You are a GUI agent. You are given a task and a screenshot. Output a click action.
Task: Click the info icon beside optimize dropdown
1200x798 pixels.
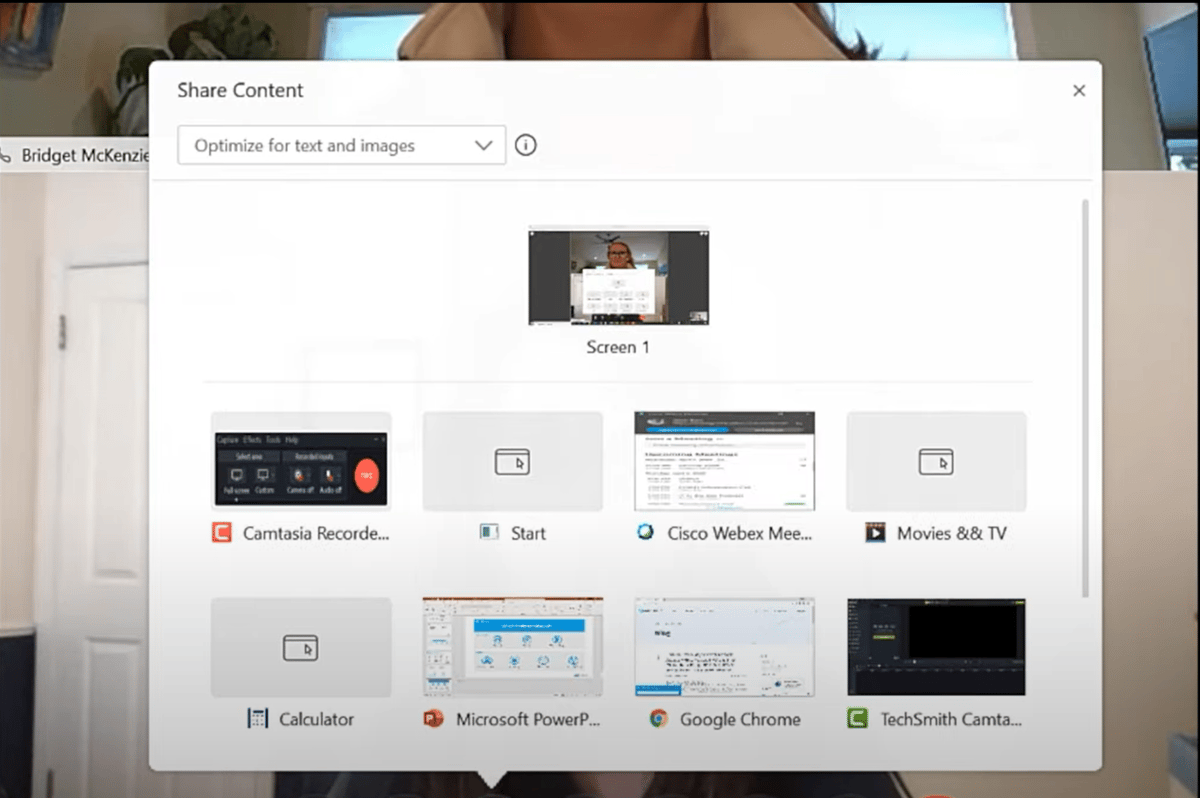[x=525, y=145]
